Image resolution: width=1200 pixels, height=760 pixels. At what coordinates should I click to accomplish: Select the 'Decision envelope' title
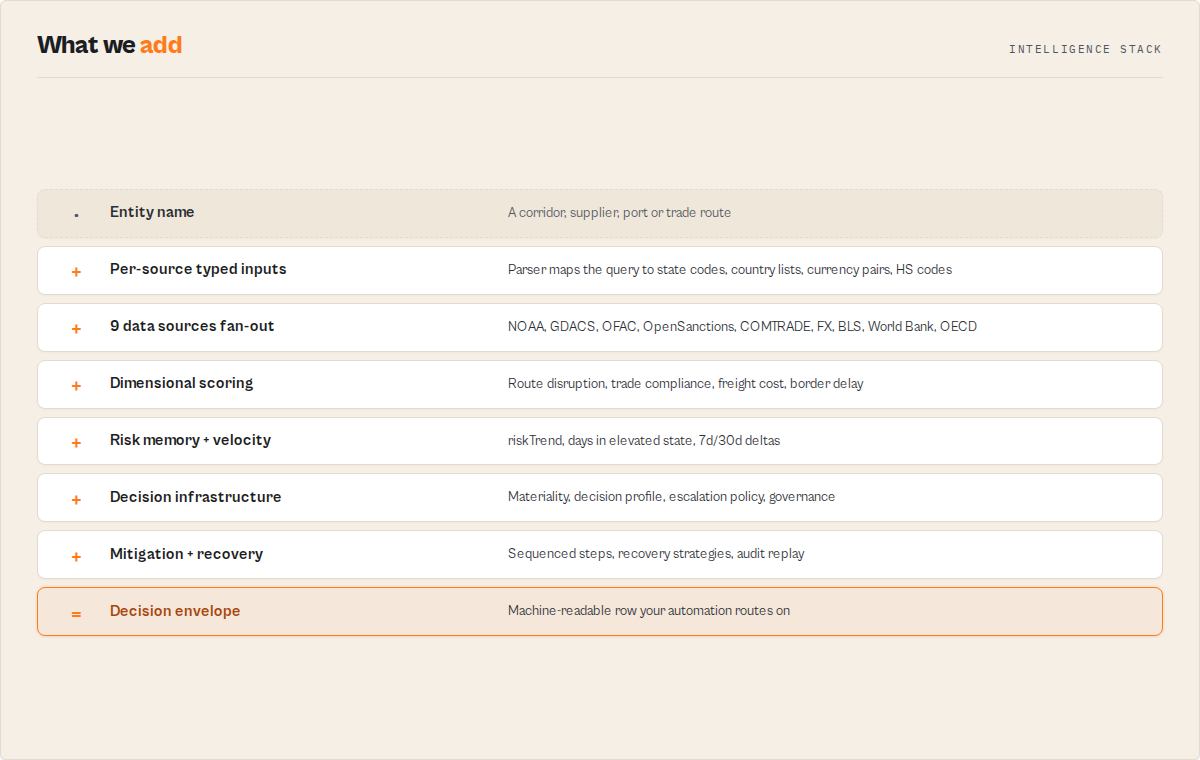pyautogui.click(x=175, y=611)
